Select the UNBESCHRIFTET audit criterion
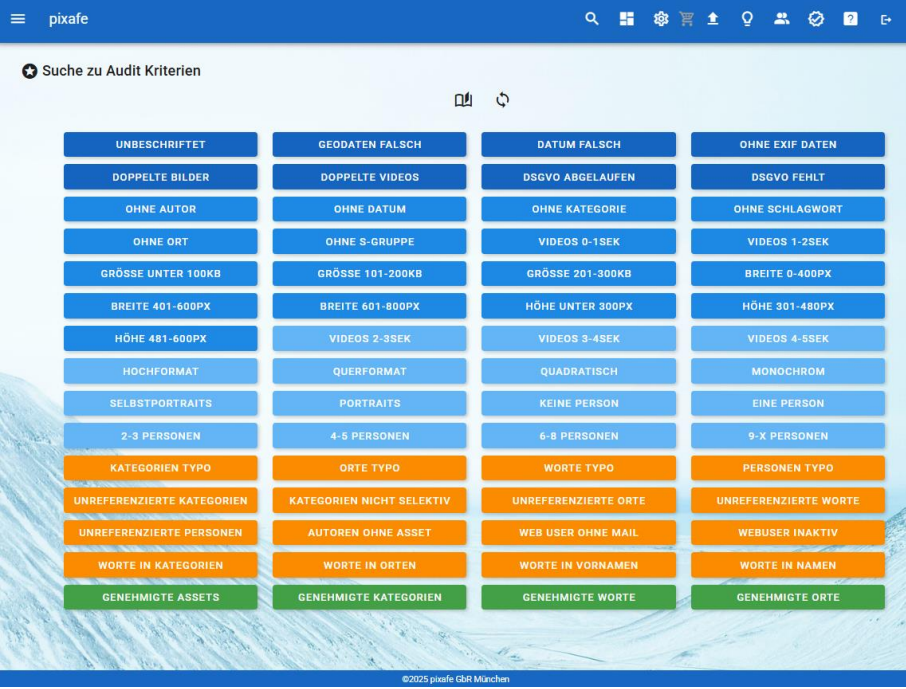The width and height of the screenshot is (906, 689). 160,145
